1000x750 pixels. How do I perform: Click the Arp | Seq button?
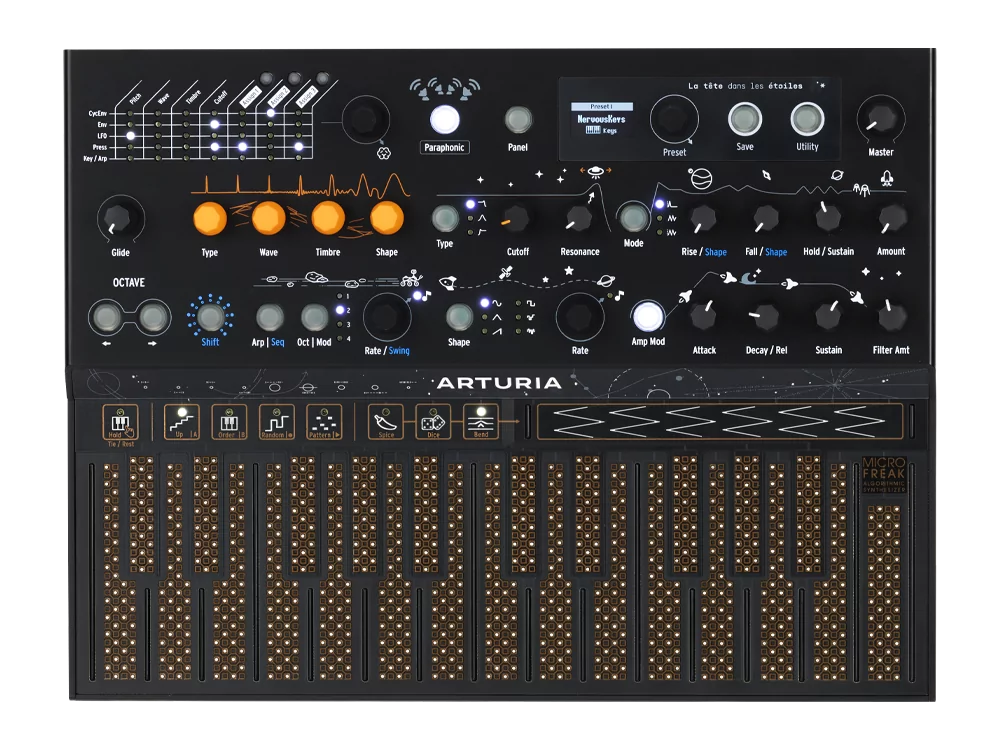pyautogui.click(x=269, y=317)
